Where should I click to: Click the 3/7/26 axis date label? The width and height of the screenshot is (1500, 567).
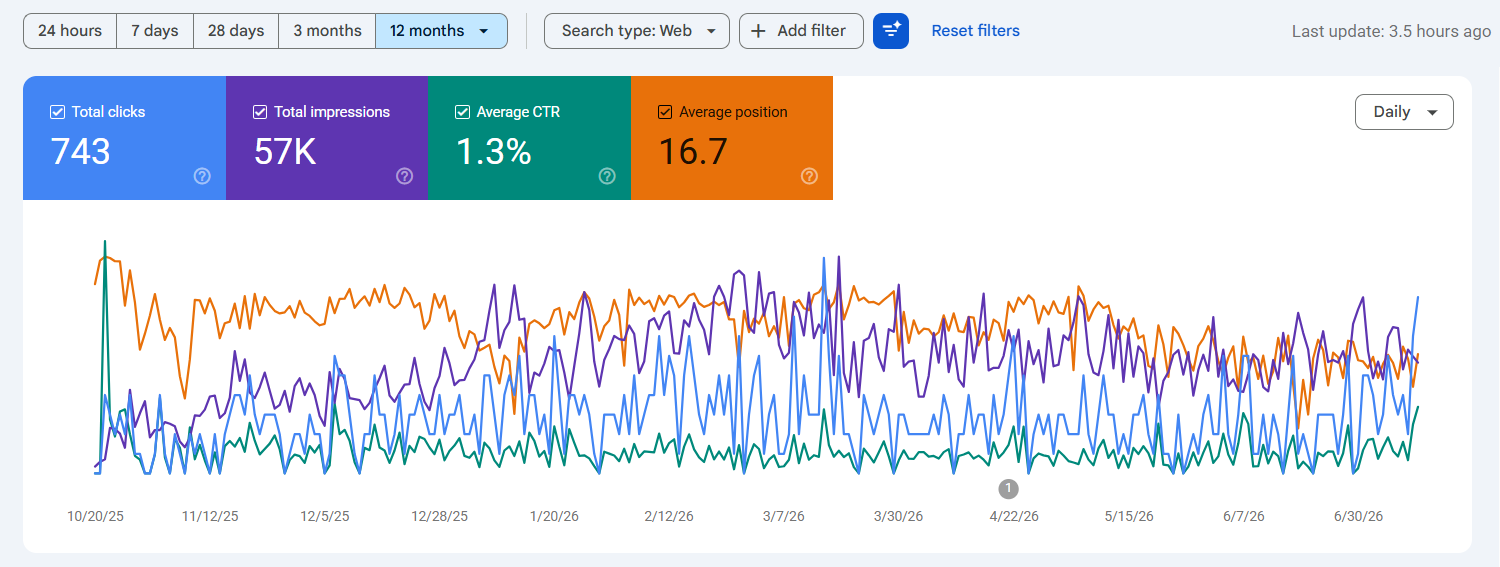(784, 516)
